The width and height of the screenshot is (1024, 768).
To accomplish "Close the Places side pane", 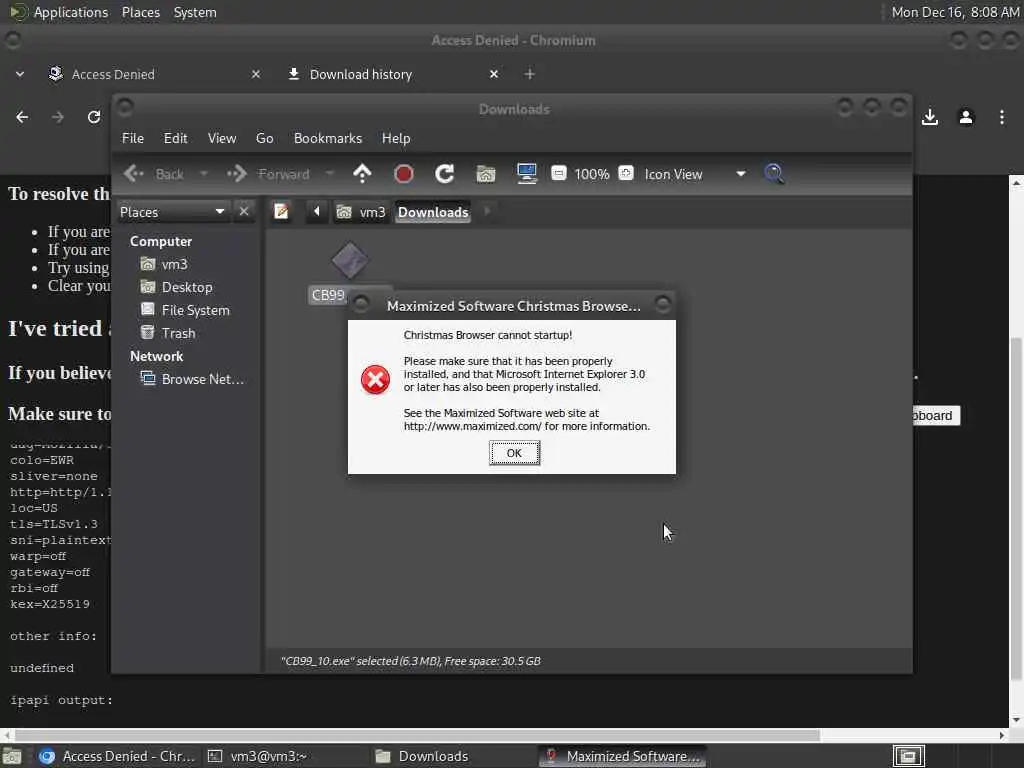I will pos(244,212).
